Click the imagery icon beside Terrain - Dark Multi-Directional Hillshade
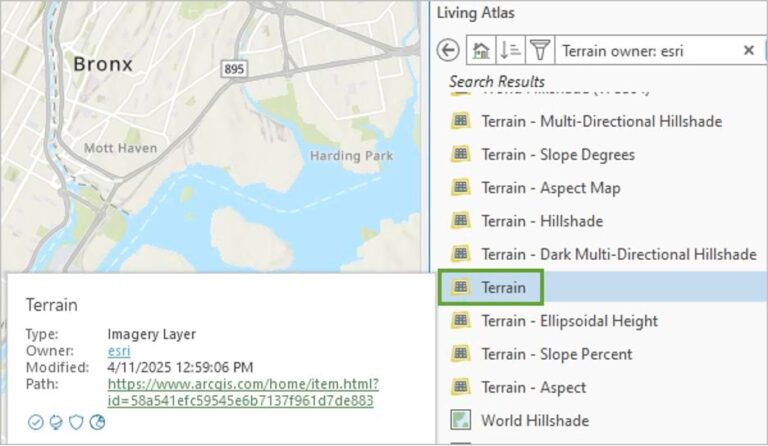 click(460, 254)
